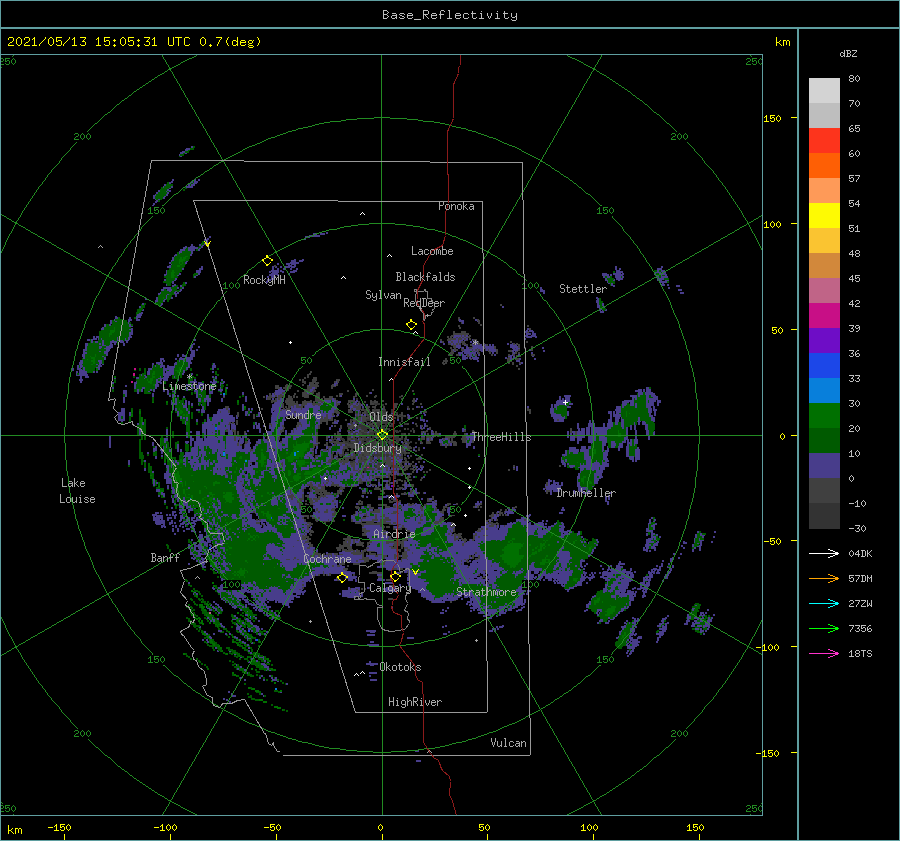Click the Lake Louise label
This screenshot has width=900, height=841.
pos(77,491)
